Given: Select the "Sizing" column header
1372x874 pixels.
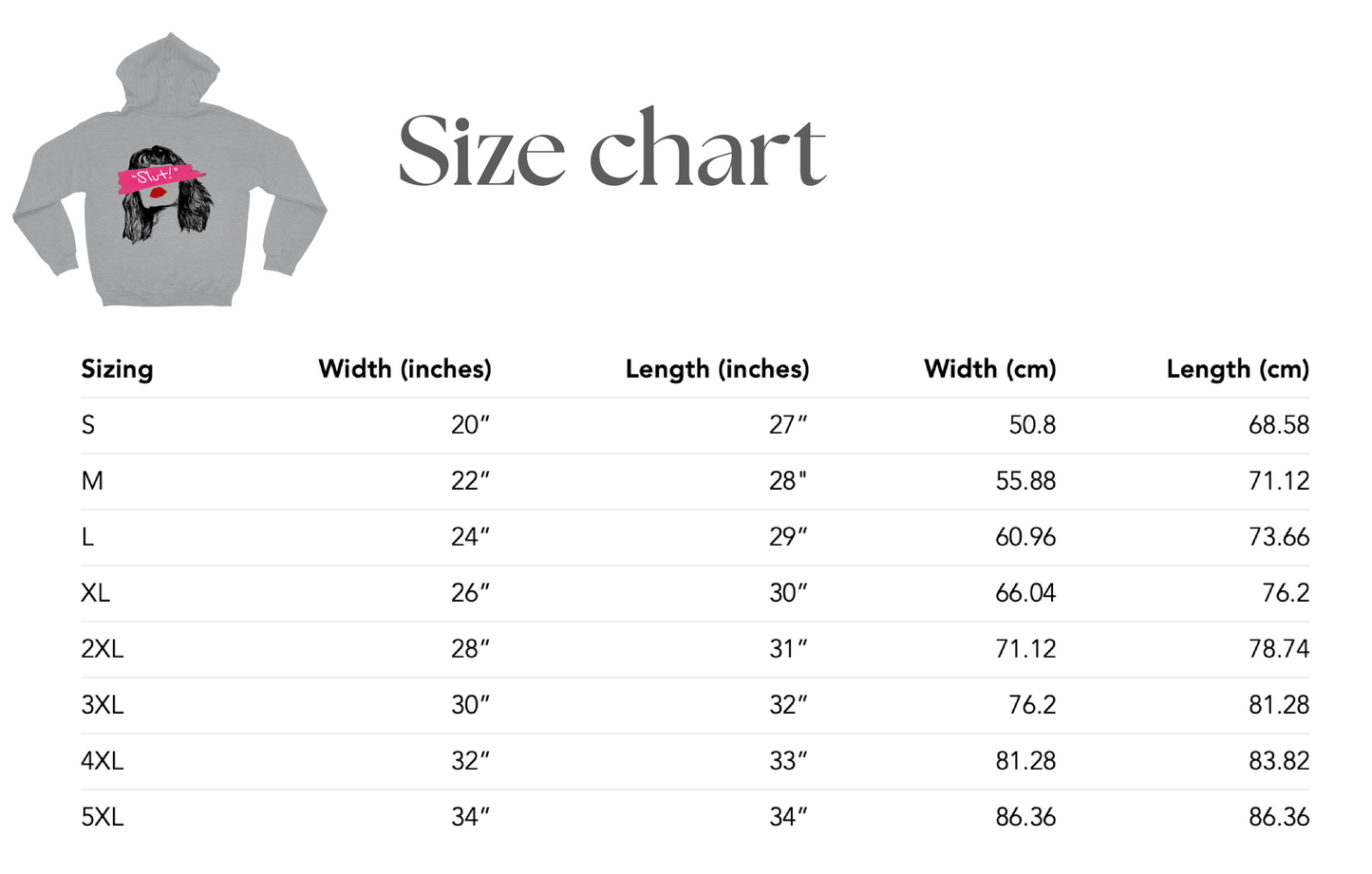Looking at the screenshot, I should (117, 369).
